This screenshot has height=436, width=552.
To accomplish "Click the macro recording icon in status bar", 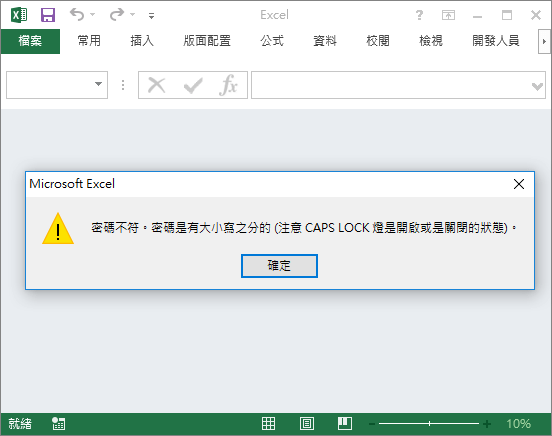I will click(58, 424).
